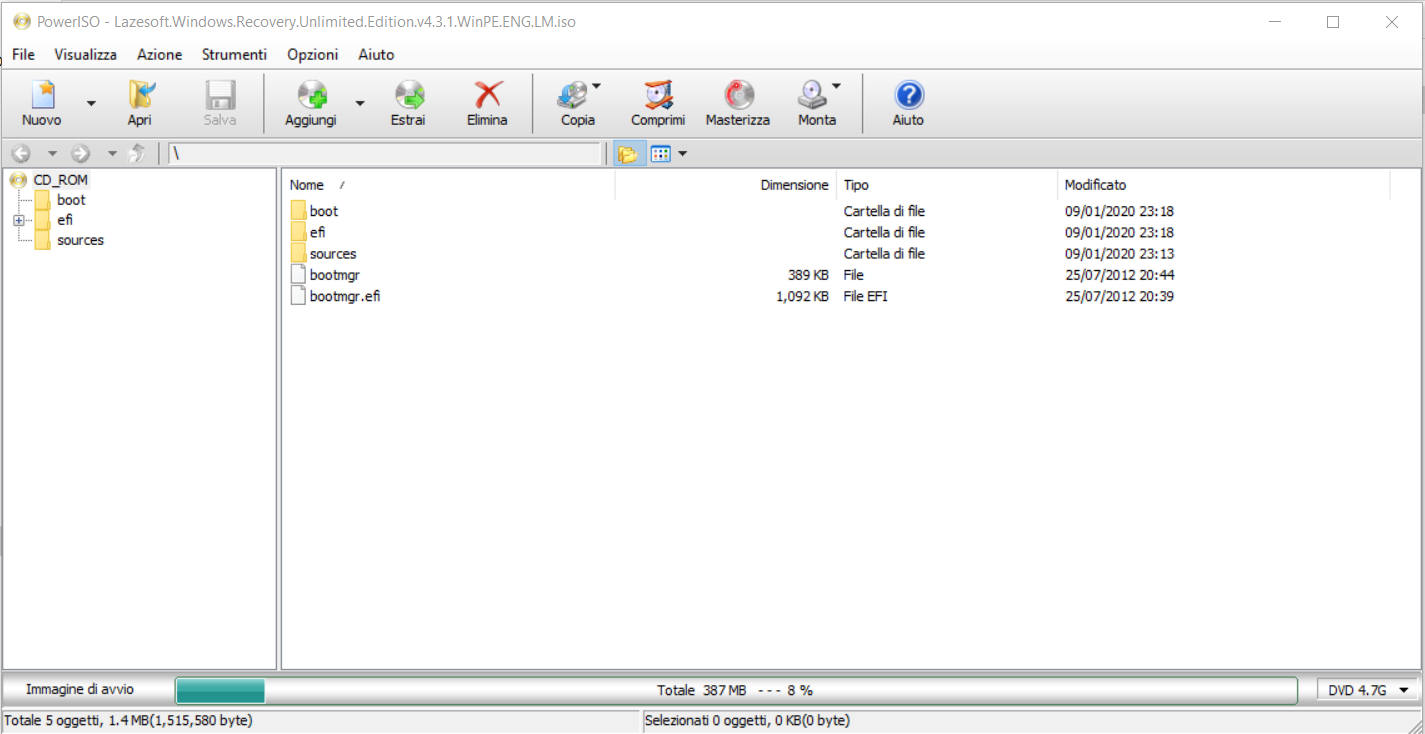Expand the efi folder tree node
The height and width of the screenshot is (734, 1425).
pos(18,220)
